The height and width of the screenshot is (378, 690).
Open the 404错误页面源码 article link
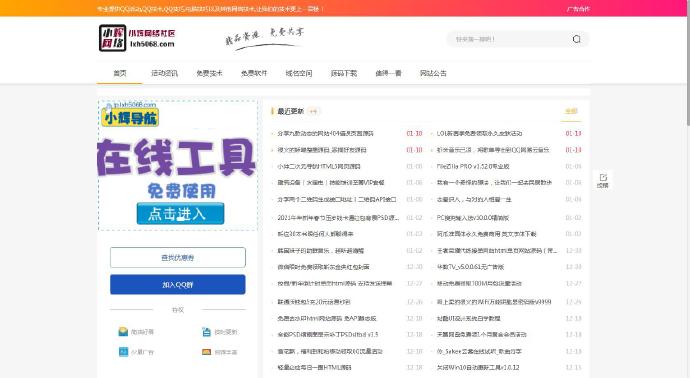(325, 133)
